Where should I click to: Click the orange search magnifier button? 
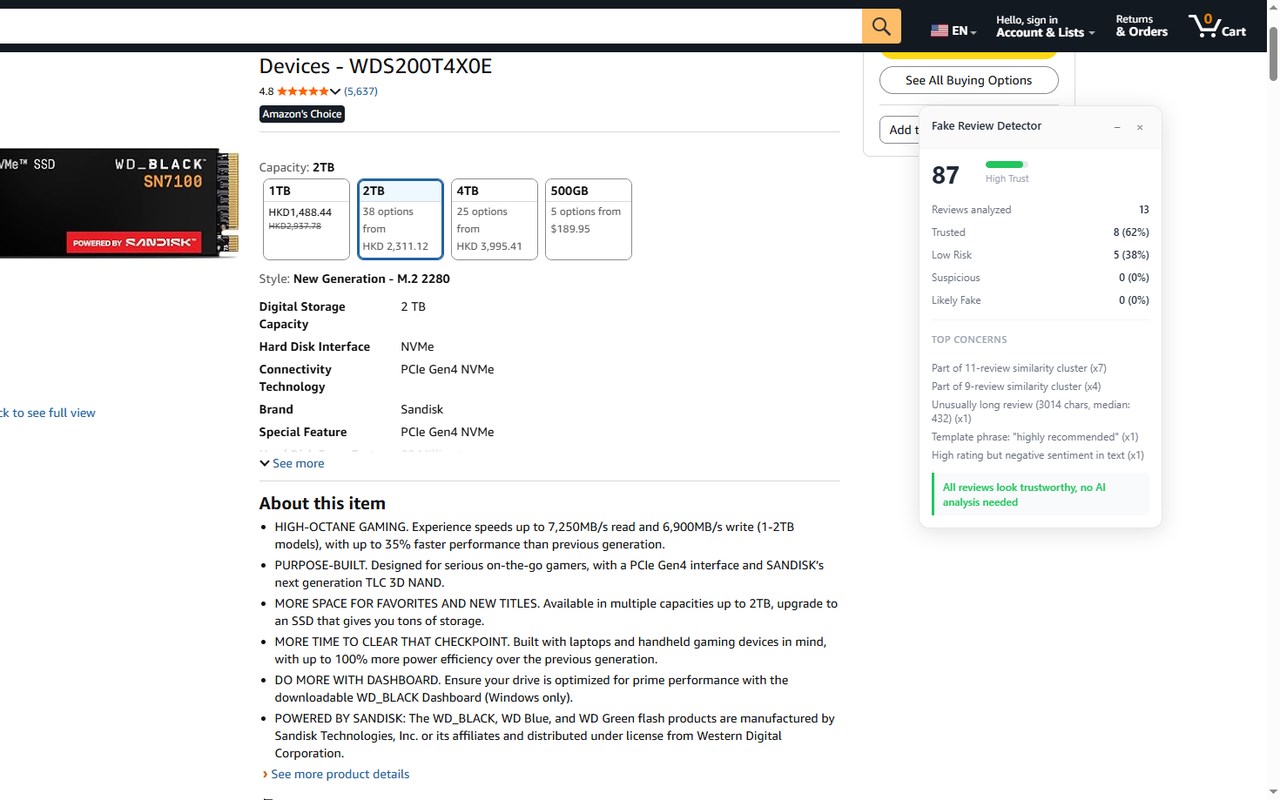pyautogui.click(x=881, y=26)
